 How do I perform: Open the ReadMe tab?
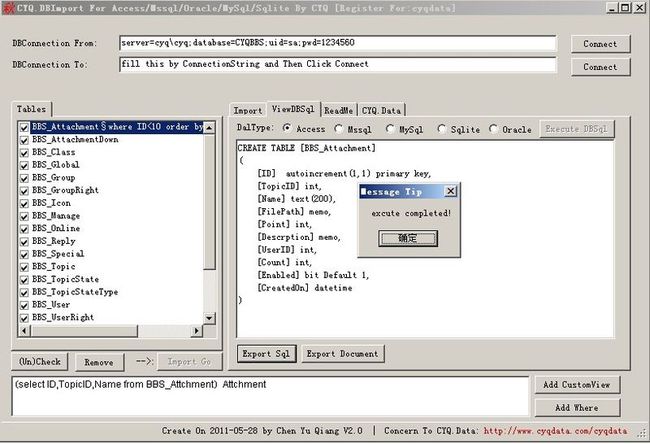[x=339, y=110]
